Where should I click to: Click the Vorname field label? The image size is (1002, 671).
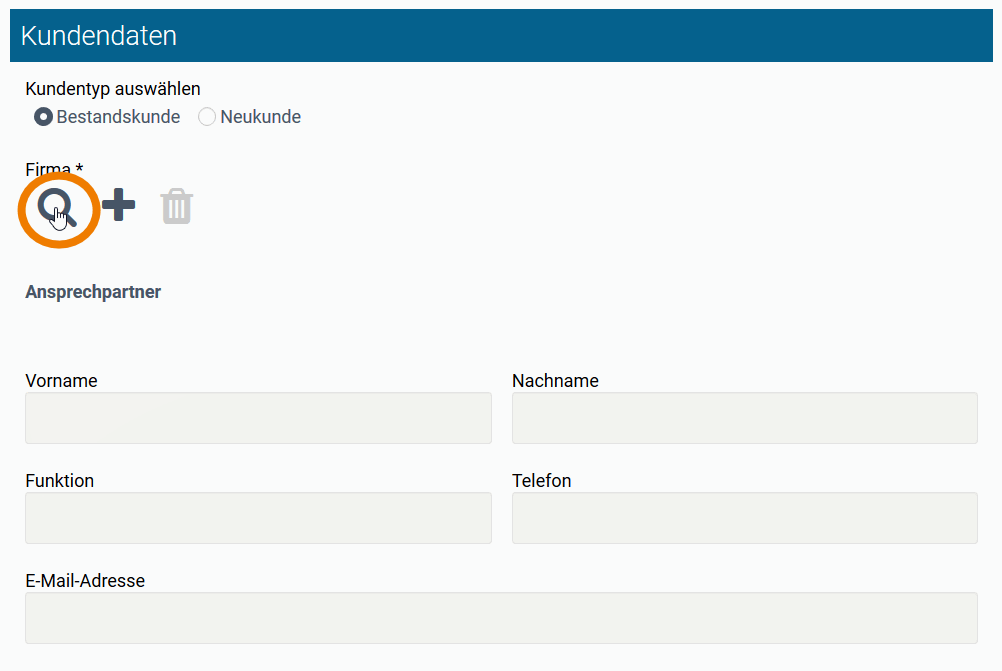tap(61, 380)
